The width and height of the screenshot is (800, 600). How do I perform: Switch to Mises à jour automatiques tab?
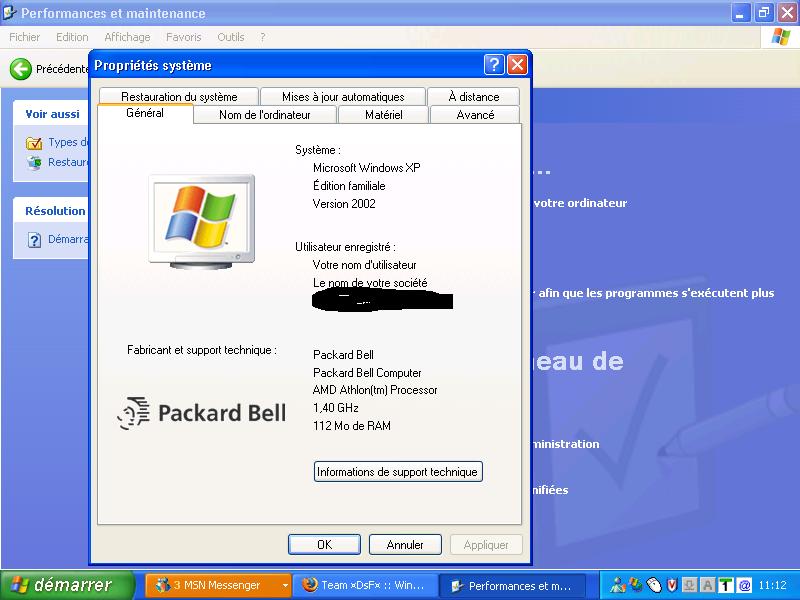coord(343,96)
